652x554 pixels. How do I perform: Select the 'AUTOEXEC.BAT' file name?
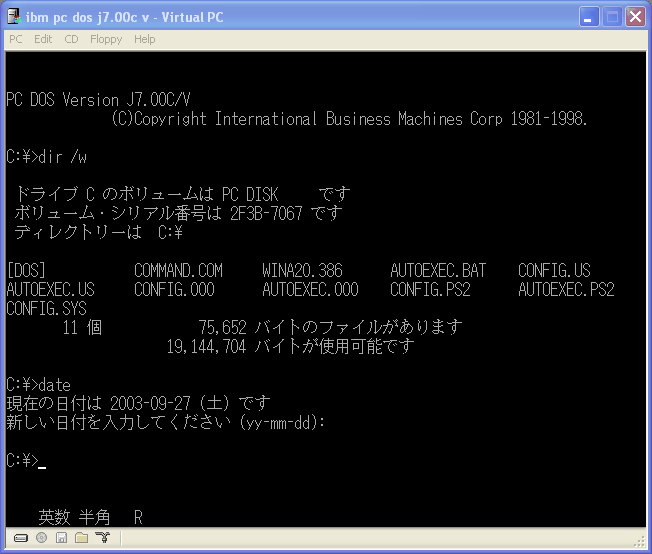[x=438, y=270]
